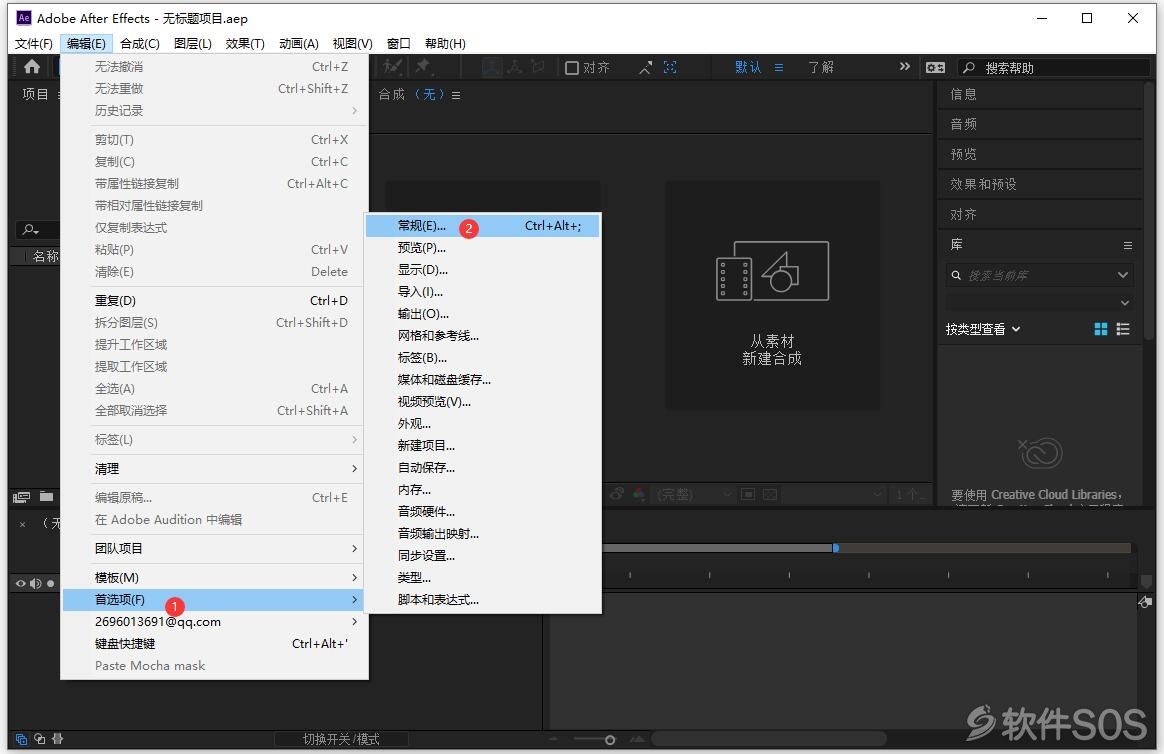Toggle the video eye column icon
The image size is (1164, 754).
point(21,583)
